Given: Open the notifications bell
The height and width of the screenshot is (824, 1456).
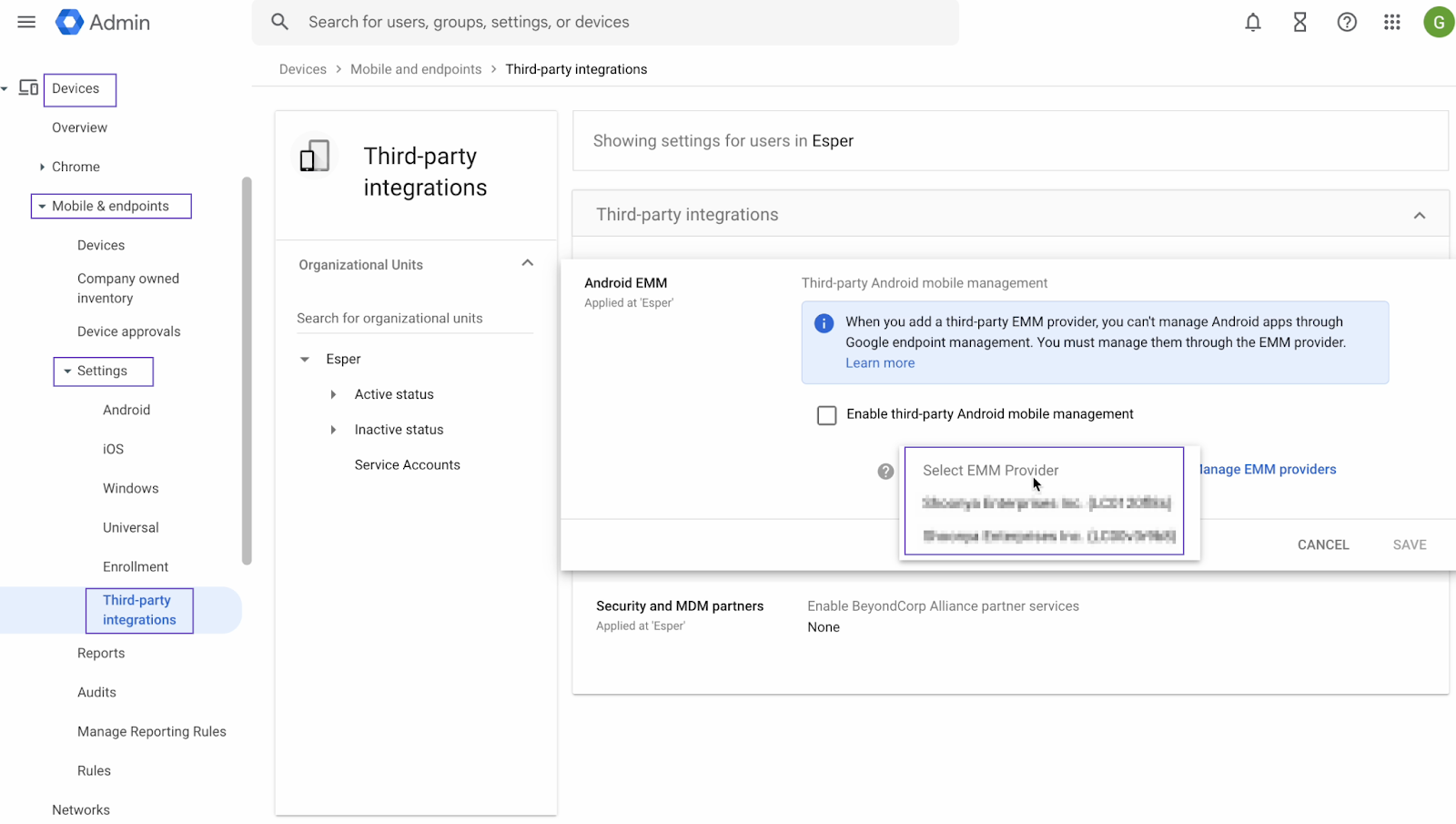Looking at the screenshot, I should point(1252,22).
